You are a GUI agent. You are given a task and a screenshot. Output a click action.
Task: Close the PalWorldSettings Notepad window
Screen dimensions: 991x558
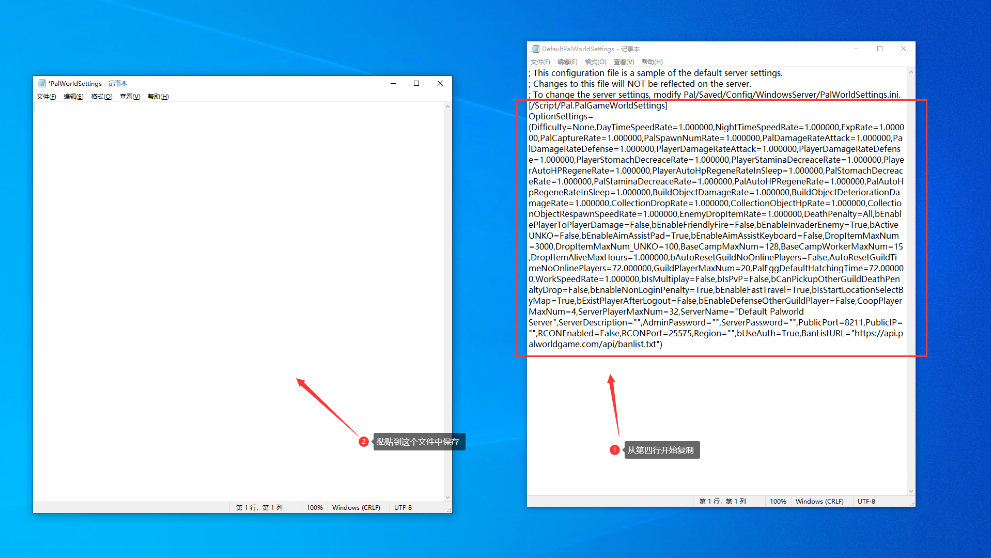(440, 83)
